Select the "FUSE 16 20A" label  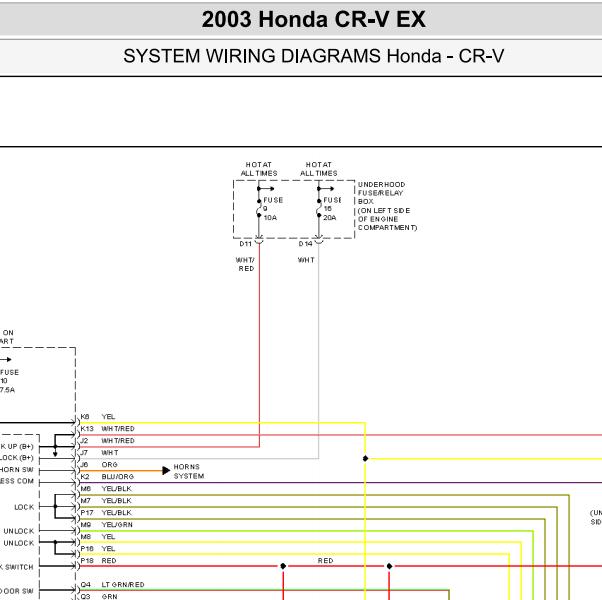[332, 209]
